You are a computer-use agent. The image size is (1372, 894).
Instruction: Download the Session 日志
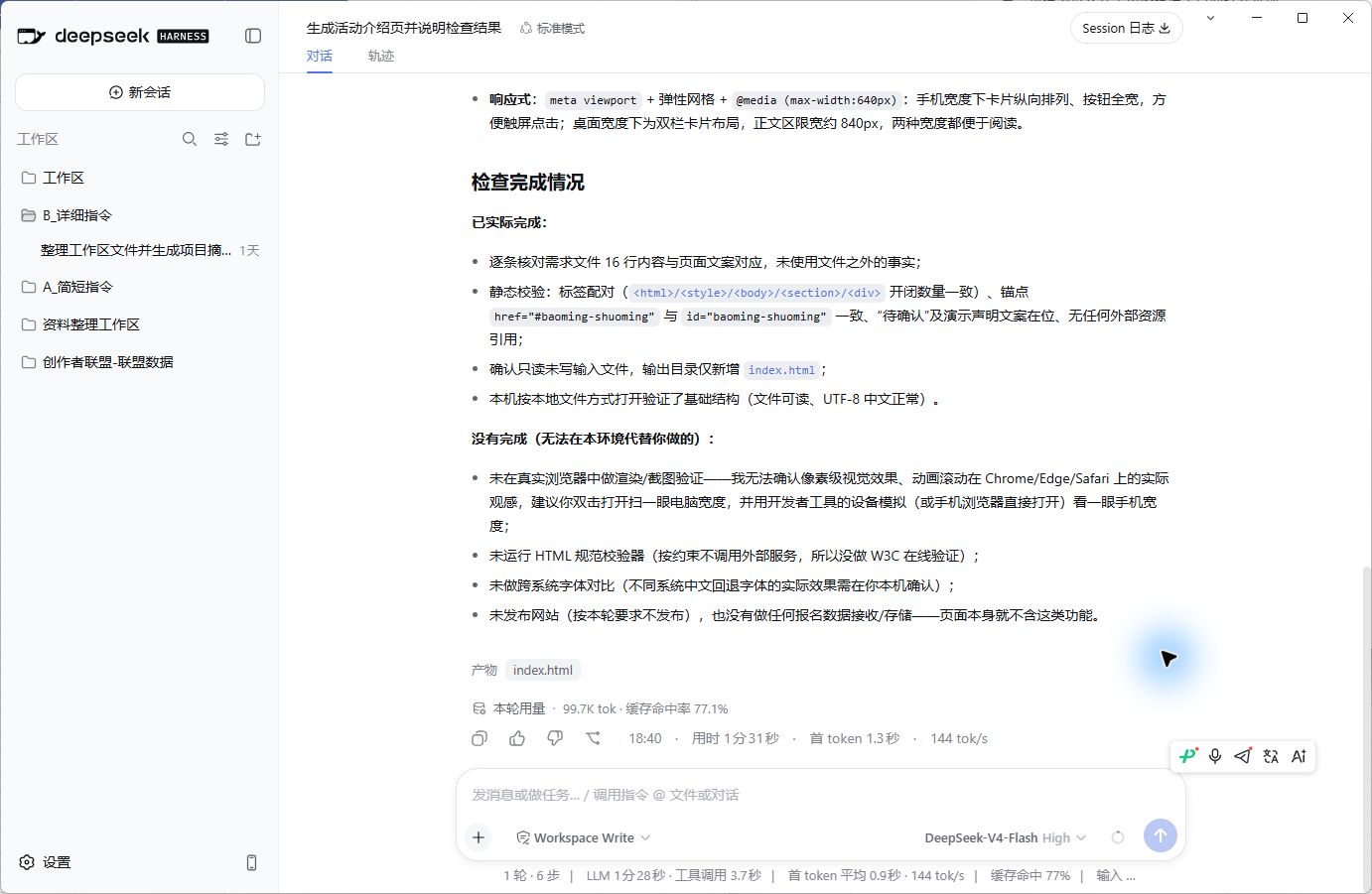(x=1126, y=28)
